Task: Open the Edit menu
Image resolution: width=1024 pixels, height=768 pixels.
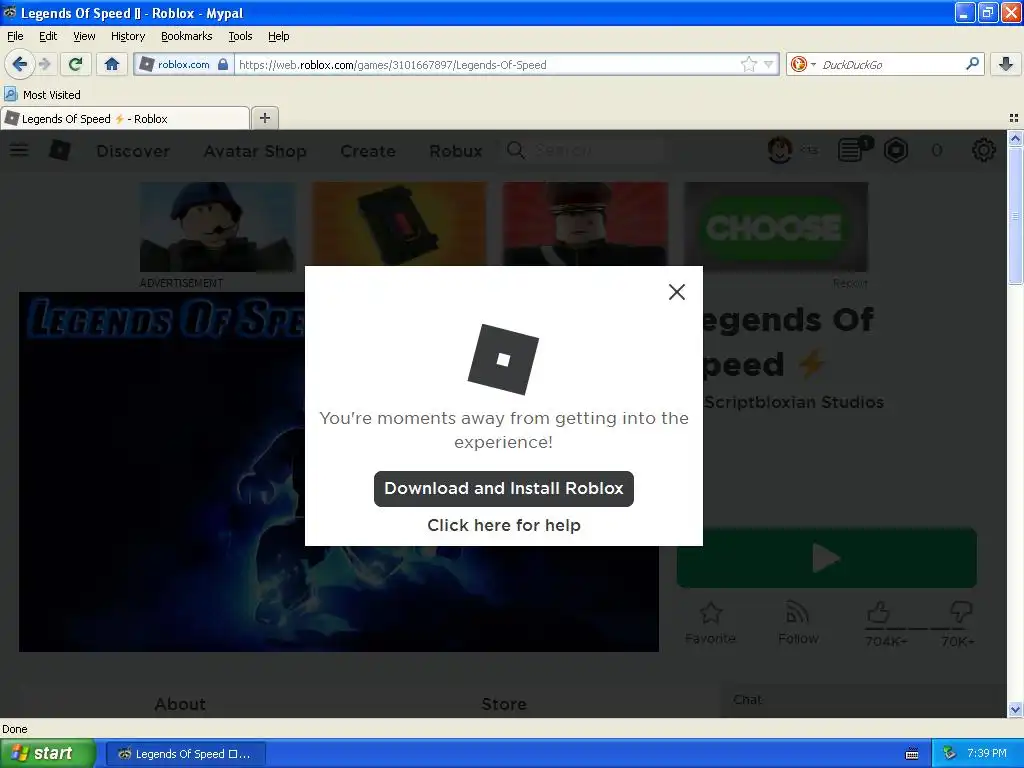Action: 48,36
